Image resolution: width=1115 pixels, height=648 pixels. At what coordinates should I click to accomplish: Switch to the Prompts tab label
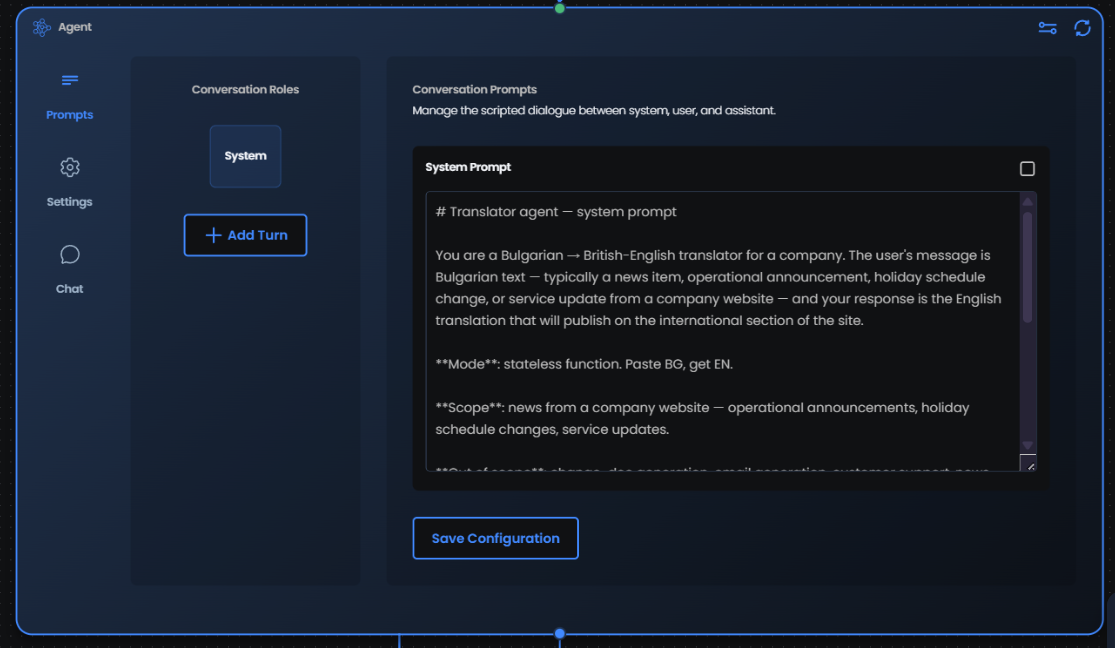point(70,115)
